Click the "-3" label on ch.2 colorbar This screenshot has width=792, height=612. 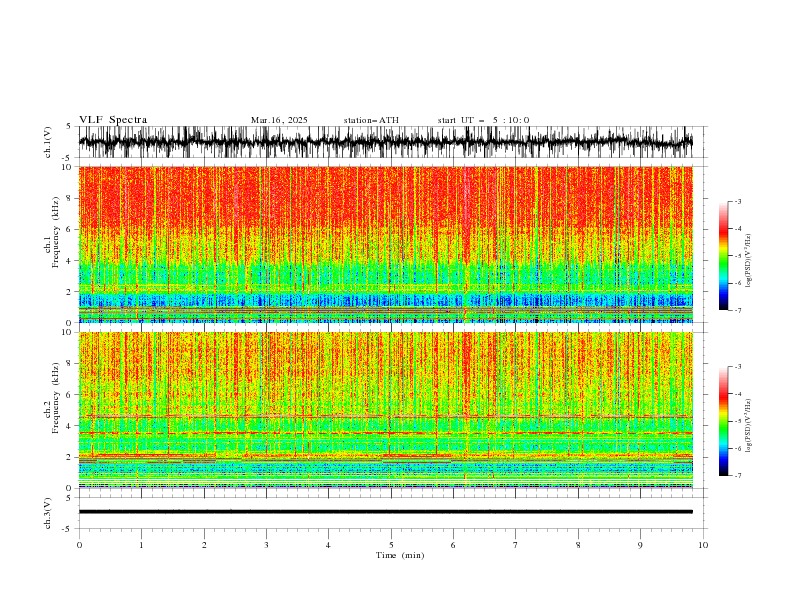click(738, 367)
